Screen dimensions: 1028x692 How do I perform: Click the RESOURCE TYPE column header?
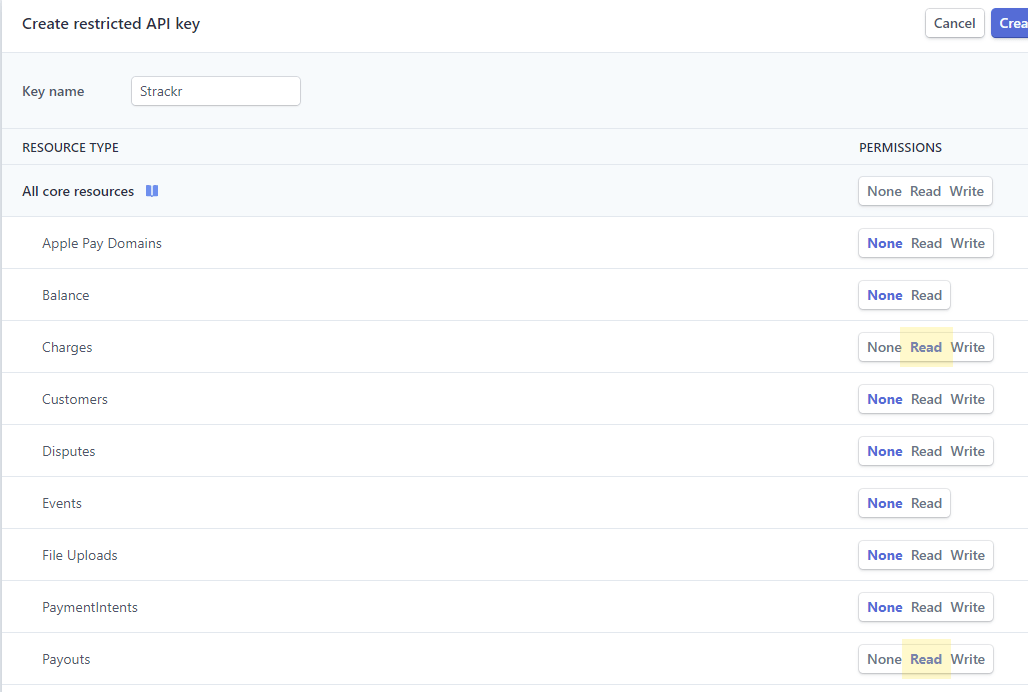(x=71, y=147)
